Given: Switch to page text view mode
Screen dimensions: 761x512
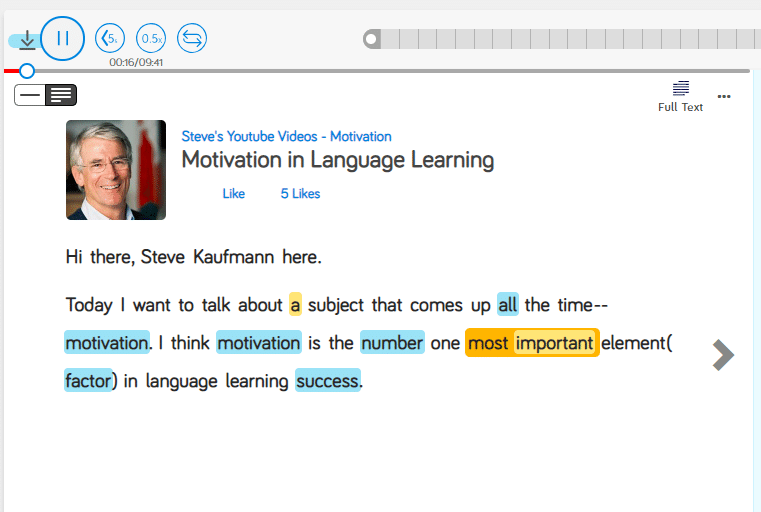Looking at the screenshot, I should [61, 95].
